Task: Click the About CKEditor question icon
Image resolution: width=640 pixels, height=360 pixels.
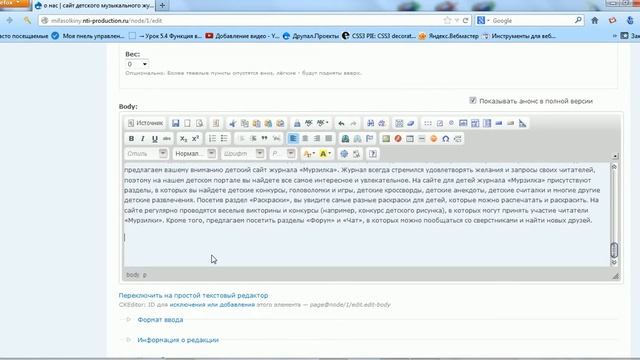Action: click(373, 154)
